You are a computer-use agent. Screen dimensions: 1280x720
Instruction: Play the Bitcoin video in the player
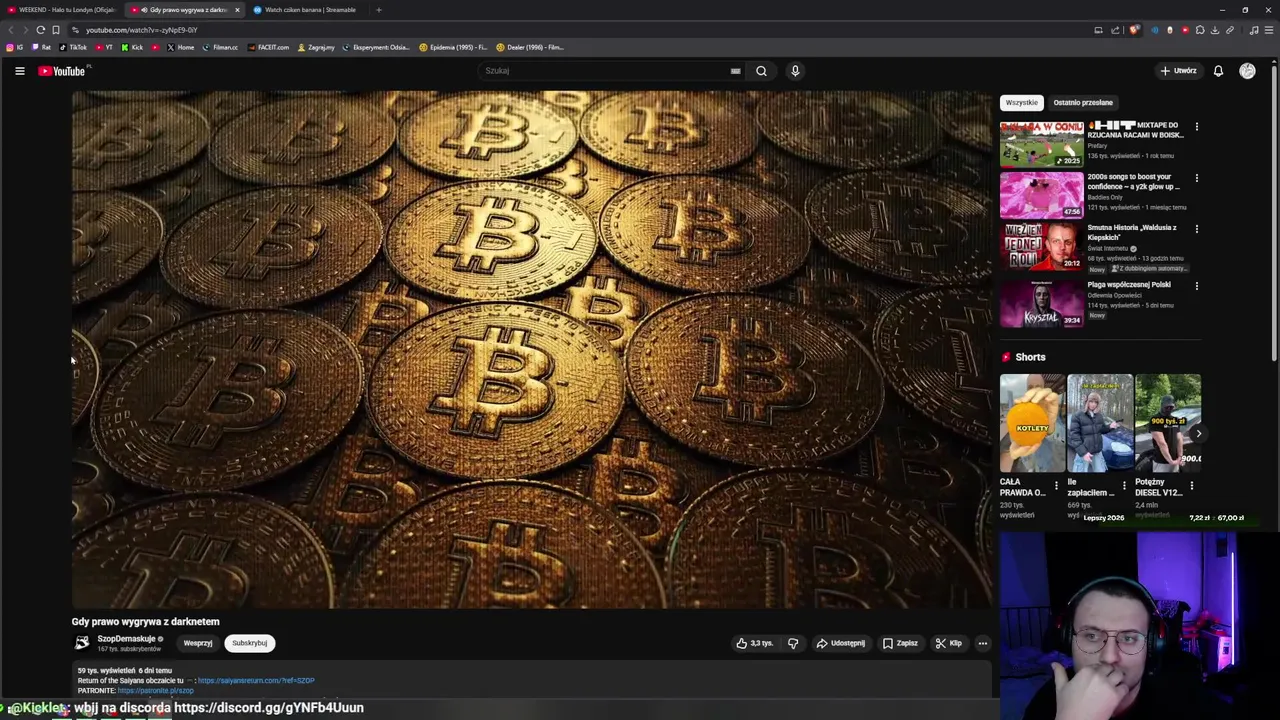click(x=531, y=349)
